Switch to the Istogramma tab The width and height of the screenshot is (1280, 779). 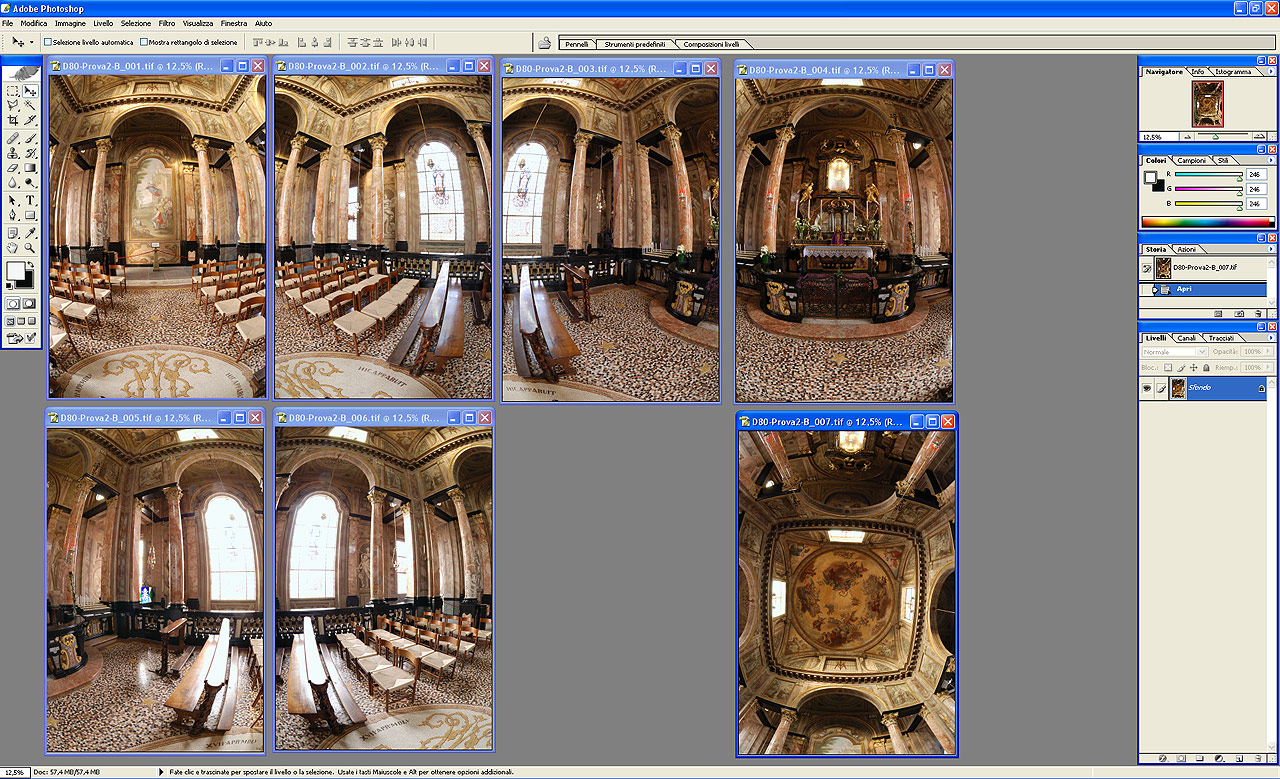[x=1234, y=72]
